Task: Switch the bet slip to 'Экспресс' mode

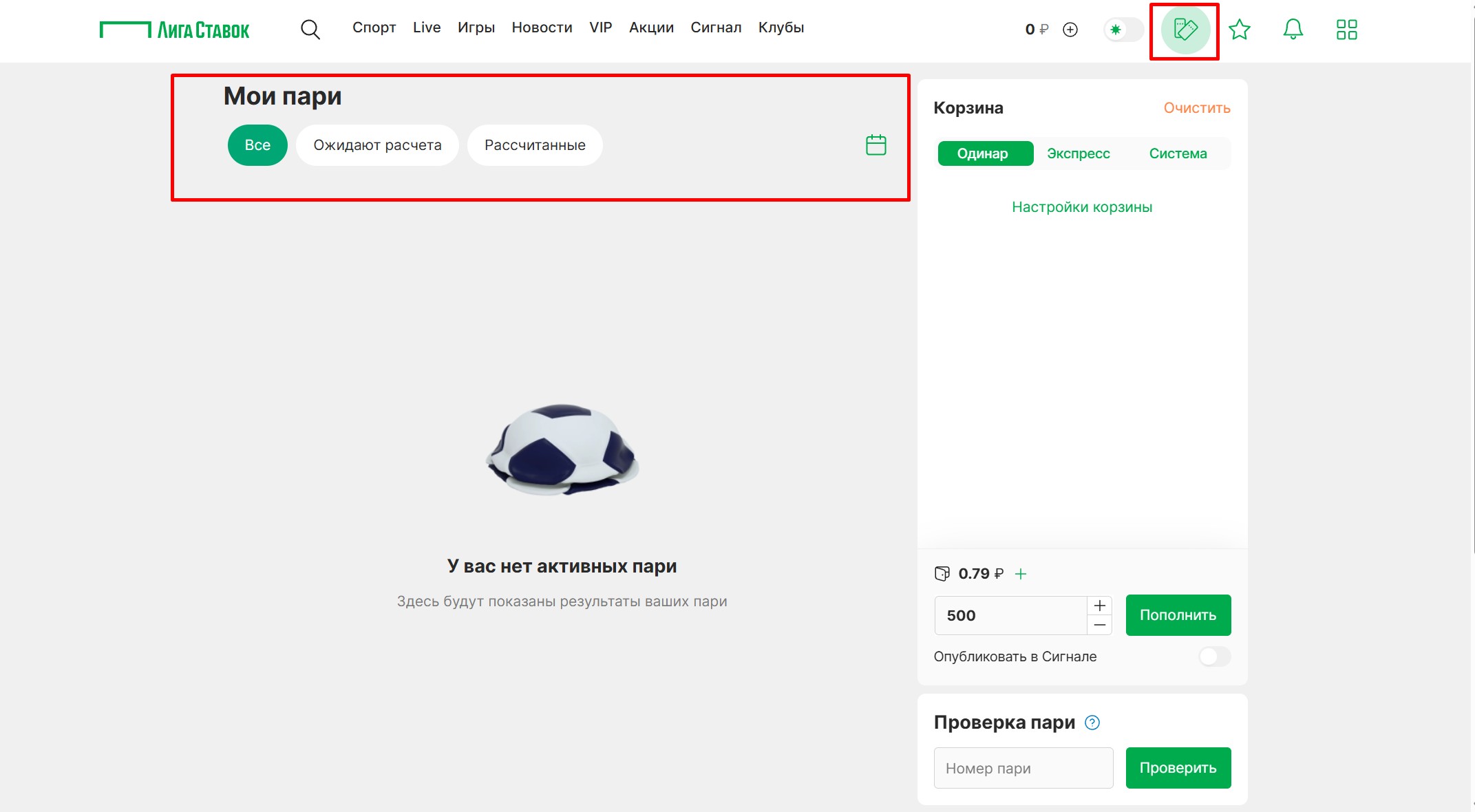Action: (x=1078, y=153)
